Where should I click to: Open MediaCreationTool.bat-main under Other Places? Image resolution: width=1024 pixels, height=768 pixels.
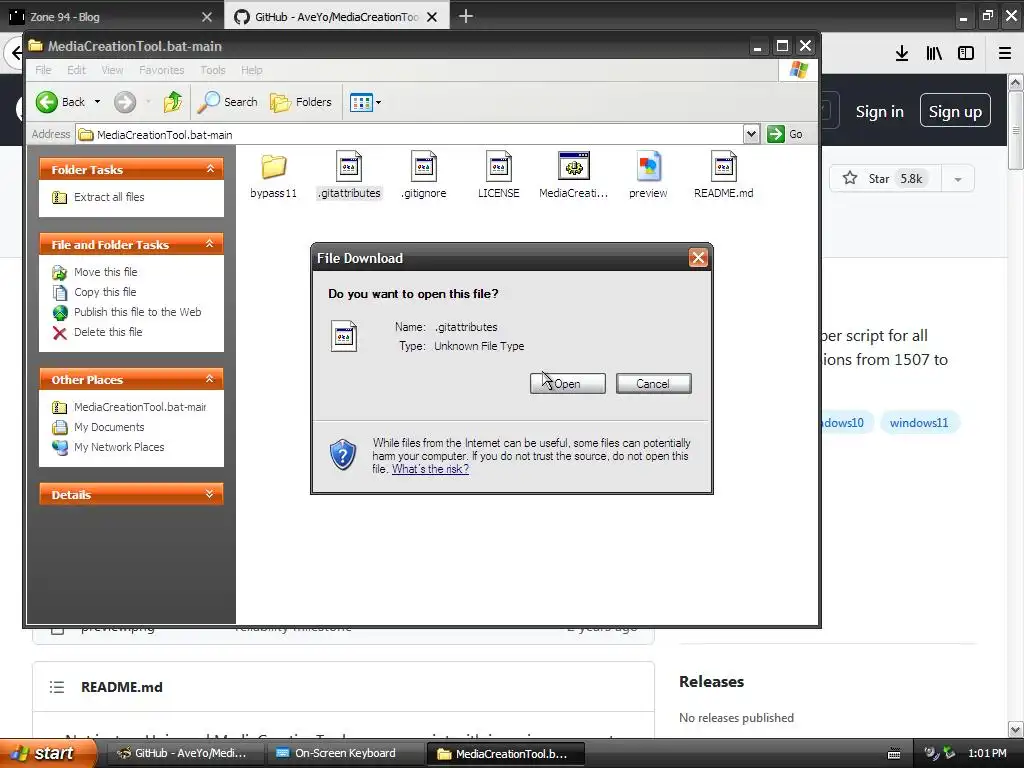coord(140,407)
